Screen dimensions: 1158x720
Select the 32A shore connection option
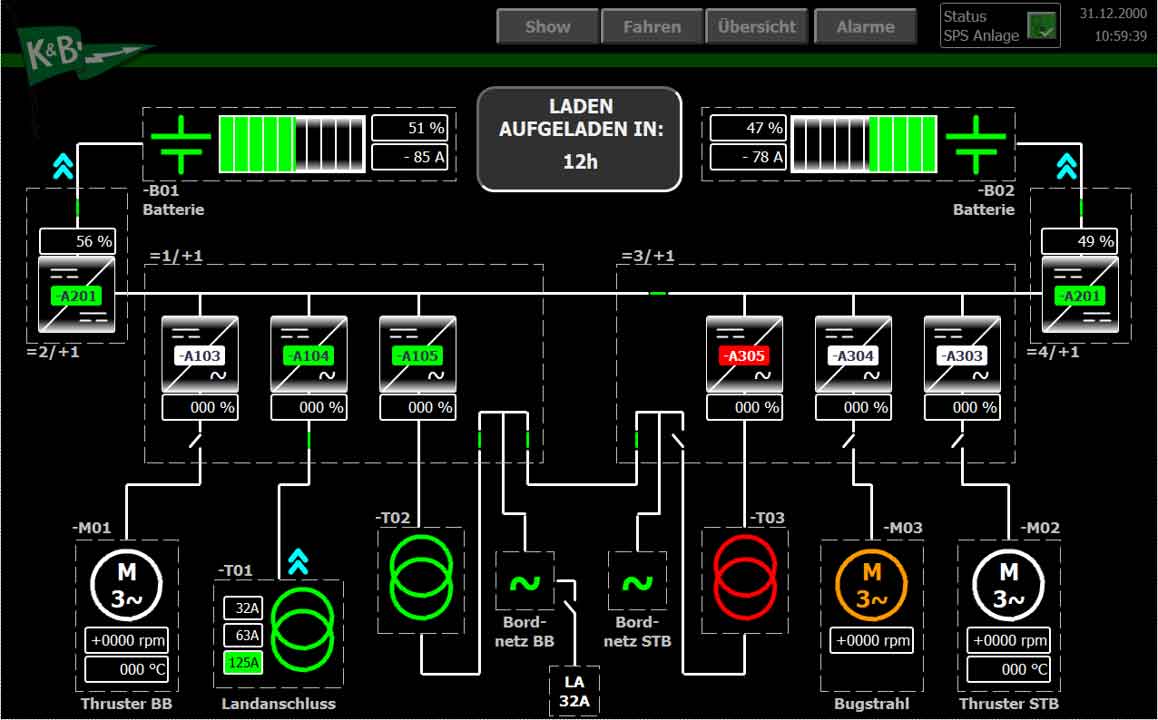(x=243, y=608)
